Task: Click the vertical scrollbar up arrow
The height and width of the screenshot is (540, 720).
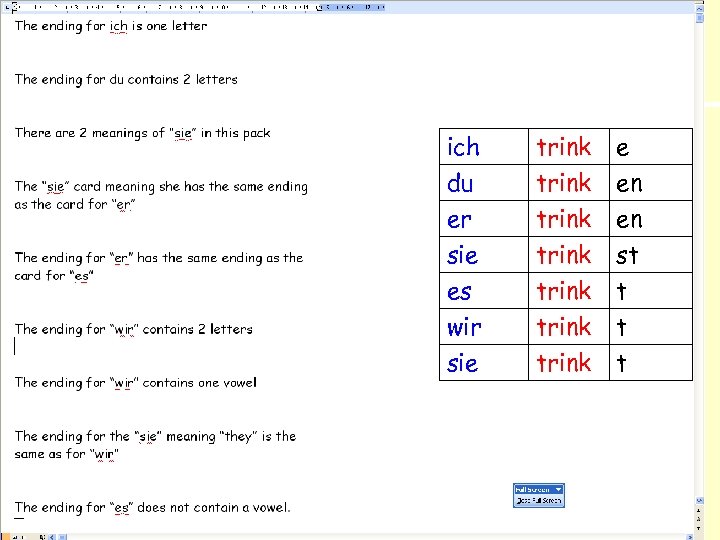Action: (699, 8)
